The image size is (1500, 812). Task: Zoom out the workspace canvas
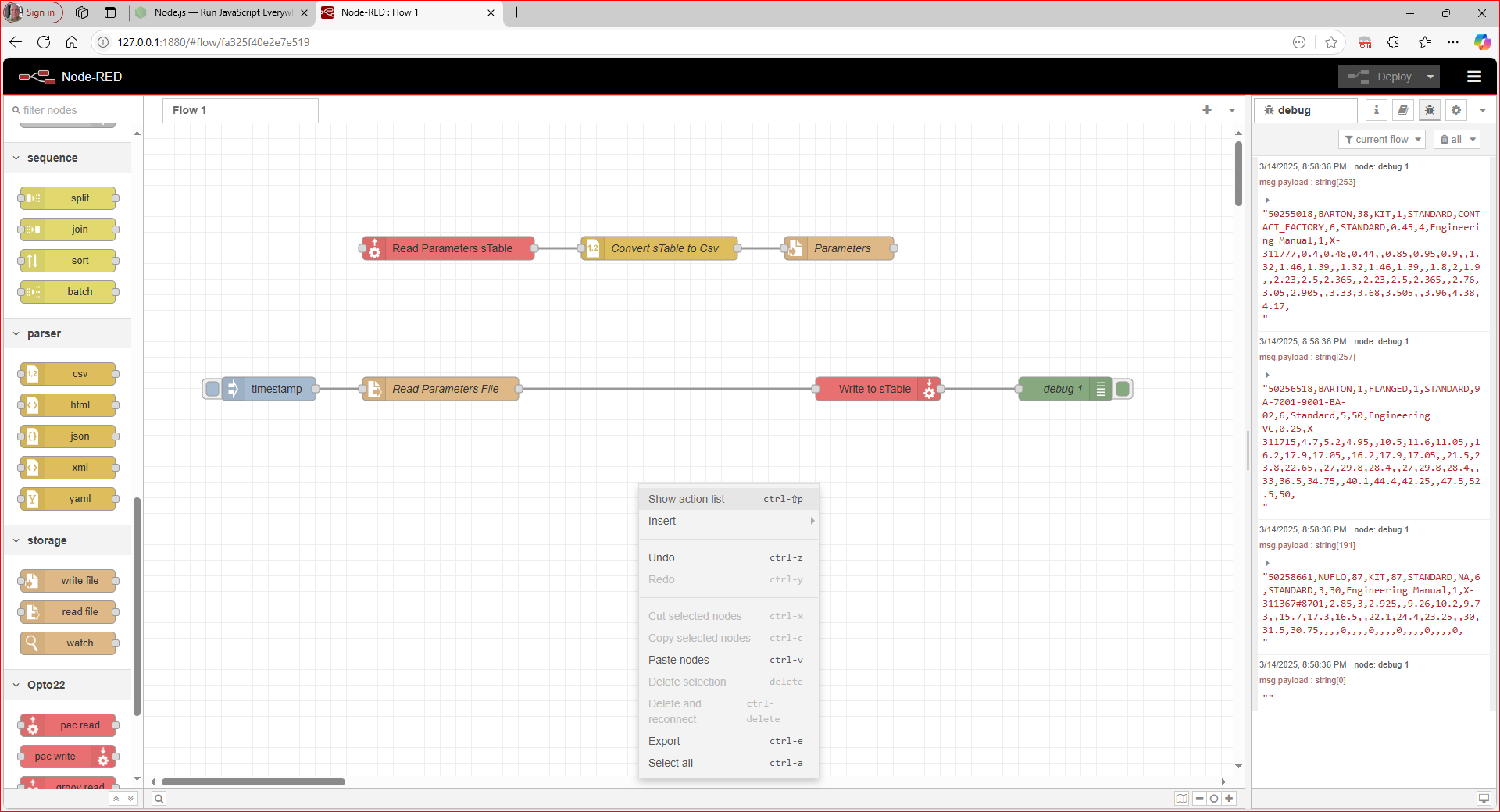click(x=1200, y=798)
